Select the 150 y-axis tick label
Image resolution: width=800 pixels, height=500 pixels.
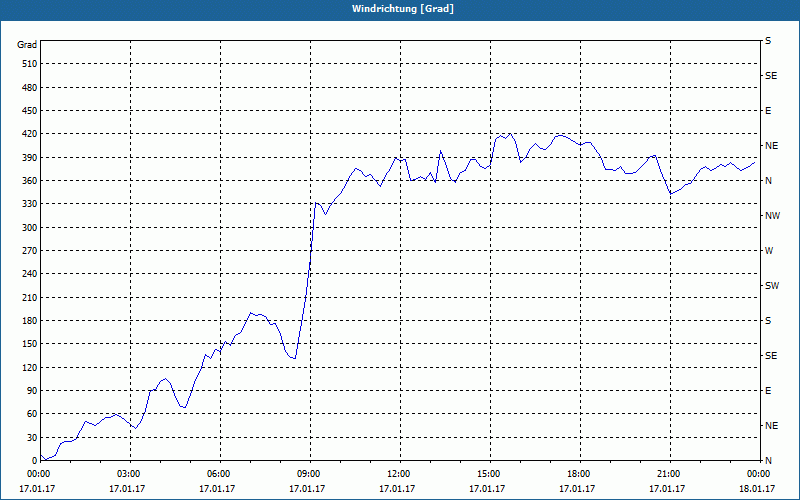pos(30,344)
